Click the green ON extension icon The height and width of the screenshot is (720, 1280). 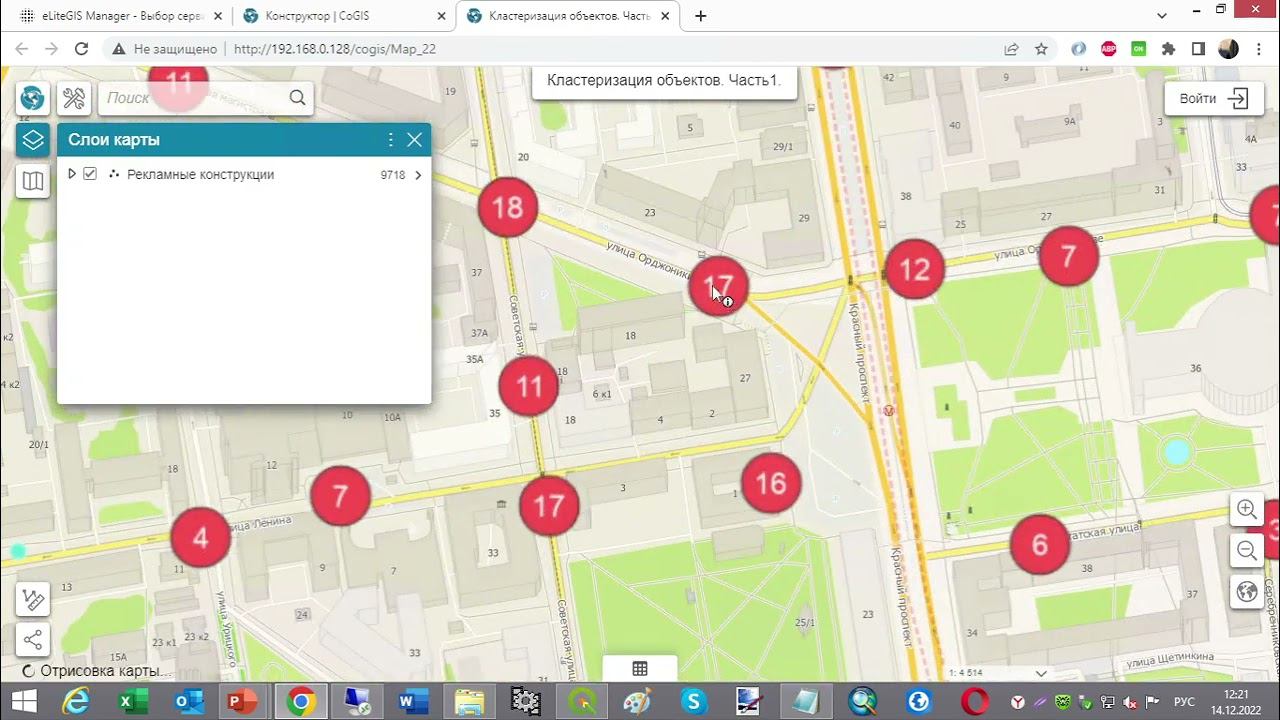click(x=1138, y=49)
